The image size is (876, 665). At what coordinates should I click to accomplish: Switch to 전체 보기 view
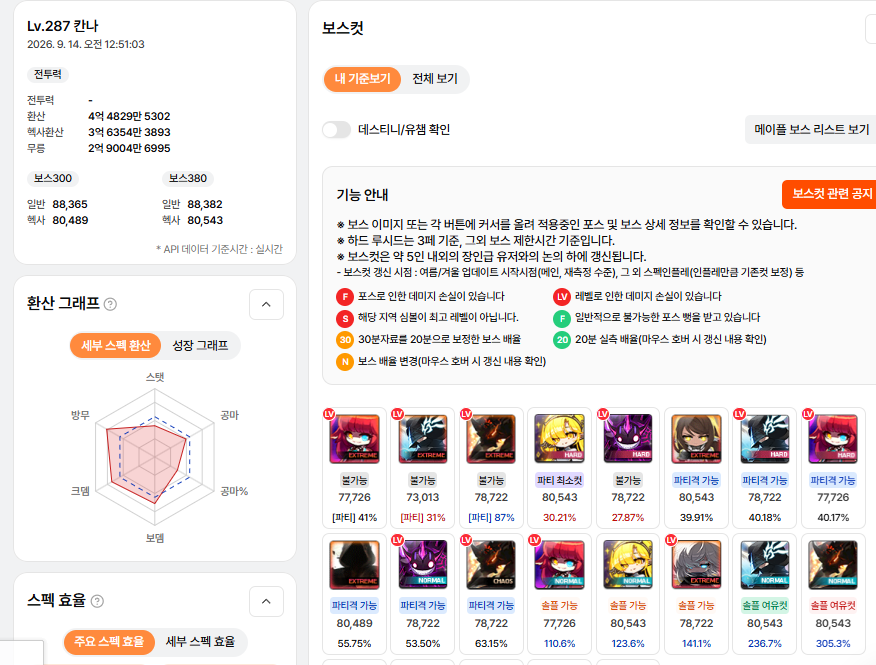(x=435, y=79)
